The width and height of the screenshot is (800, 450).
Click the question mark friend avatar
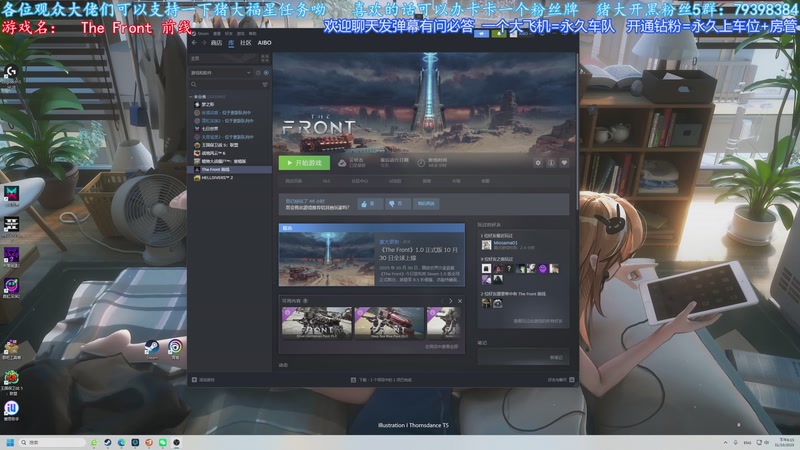[509, 268]
